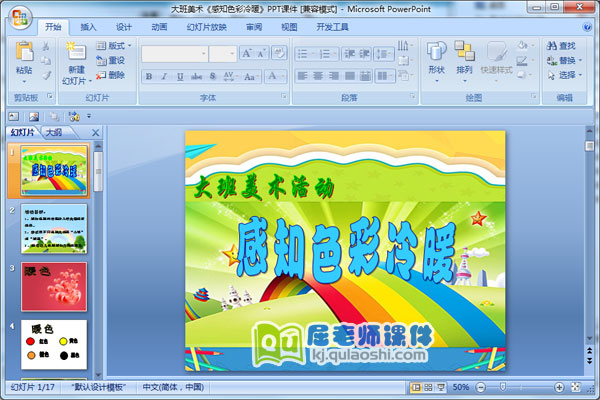Close the slides thumbnail pane
600x400 pixels.
click(95, 133)
